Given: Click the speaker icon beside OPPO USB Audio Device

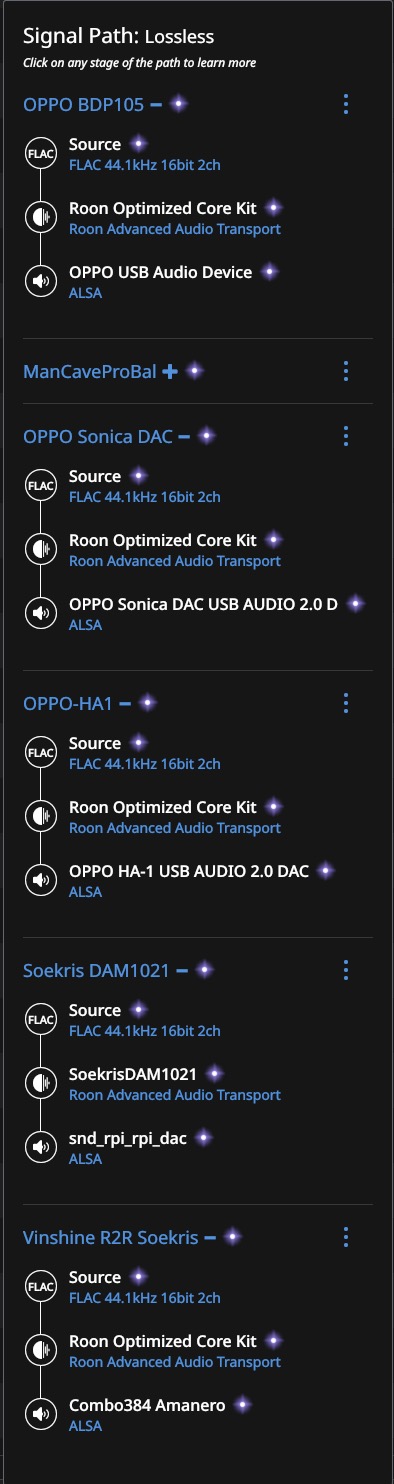Looking at the screenshot, I should (x=40, y=282).
